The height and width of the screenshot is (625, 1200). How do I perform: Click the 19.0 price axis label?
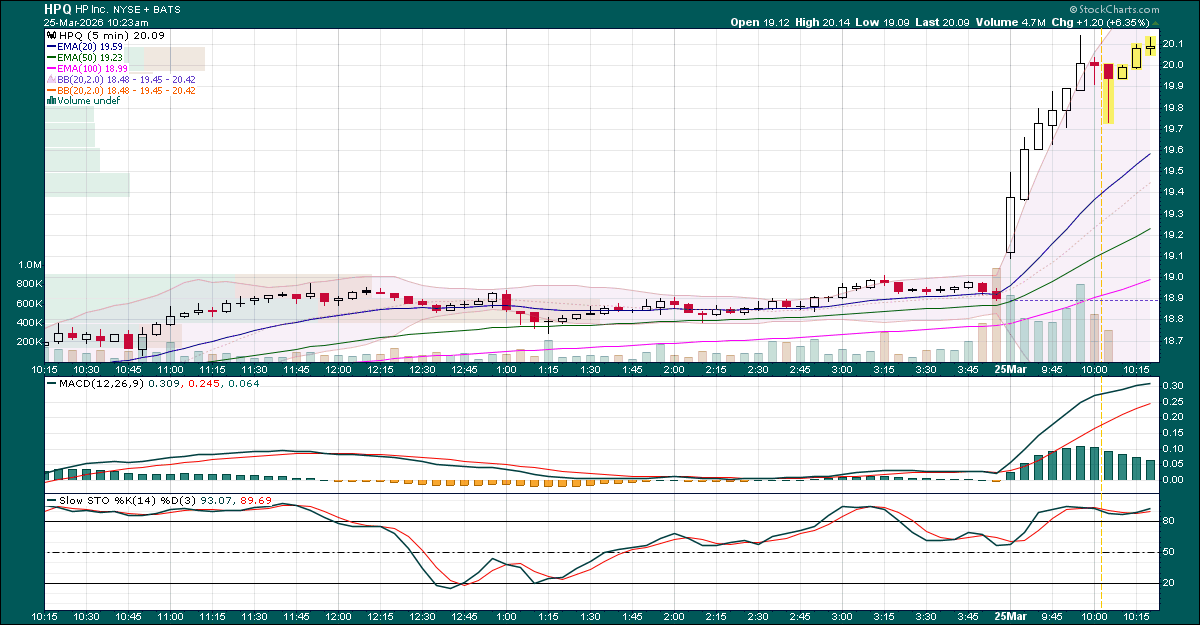1173,277
